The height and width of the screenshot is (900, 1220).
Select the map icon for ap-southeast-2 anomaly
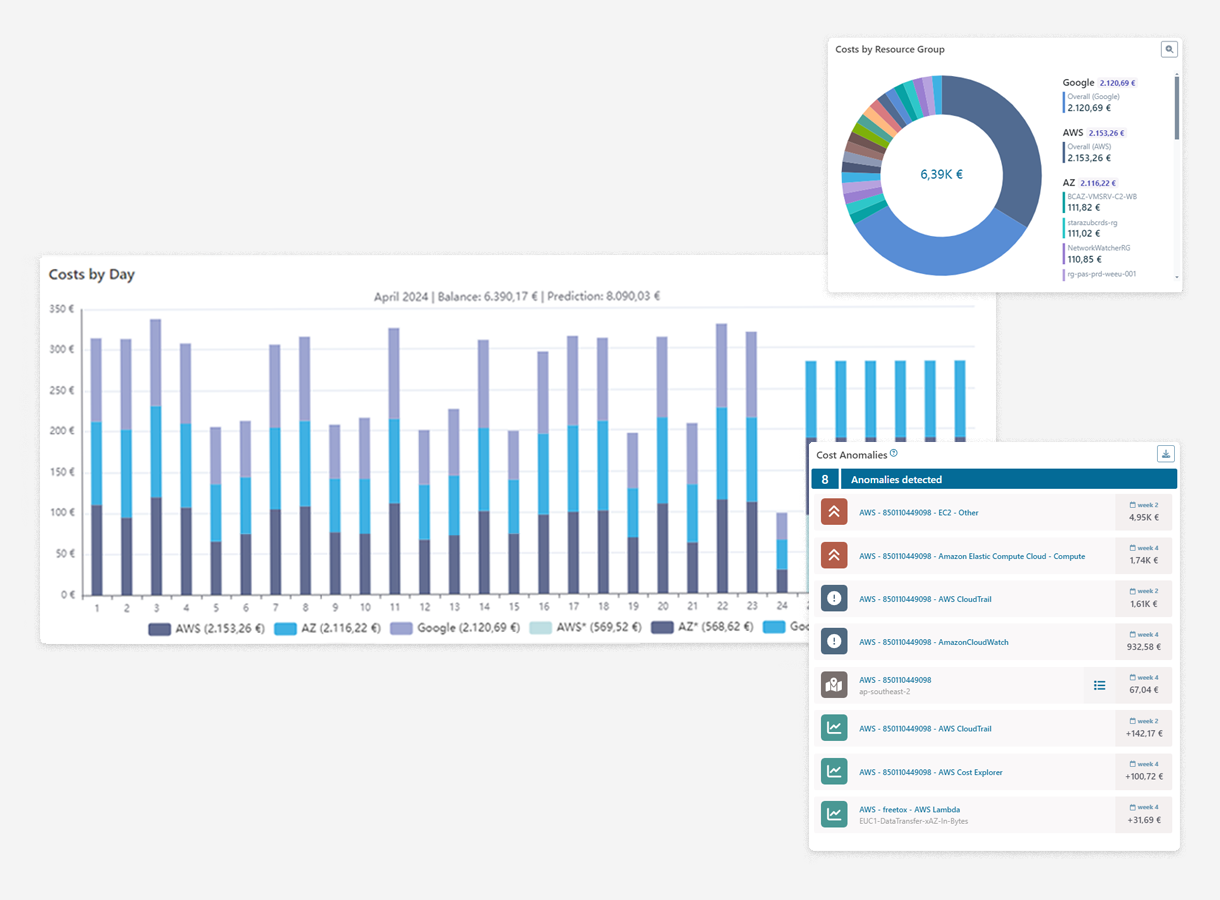834,685
